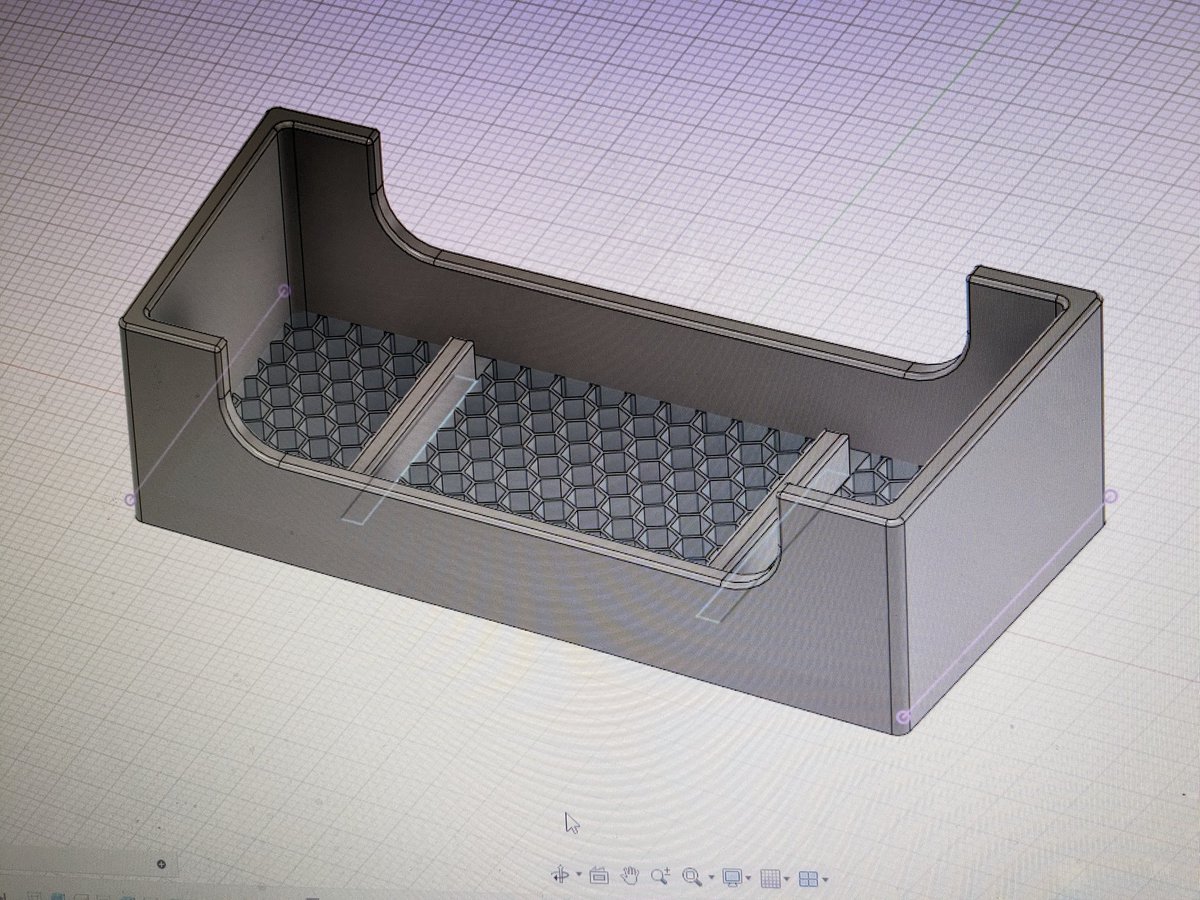Click the Grid and Snaps icon
The image size is (1200, 900).
pyautogui.click(x=771, y=877)
